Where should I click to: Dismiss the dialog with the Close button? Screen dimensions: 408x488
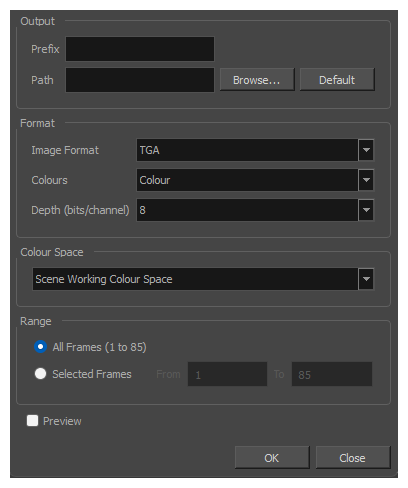(353, 458)
